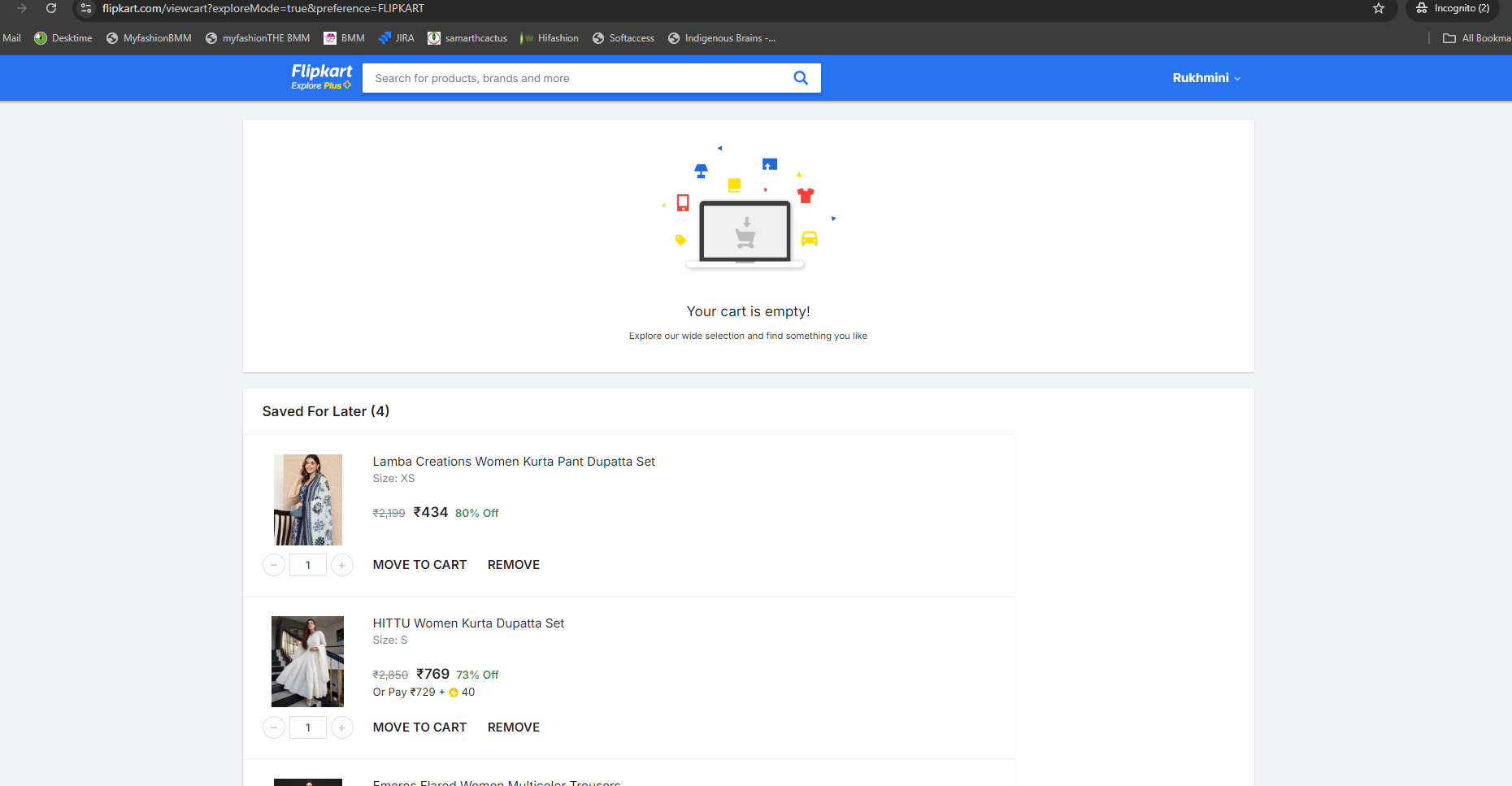Increase quantity for Lamba Creations set
This screenshot has width=1512, height=786.
[342, 565]
